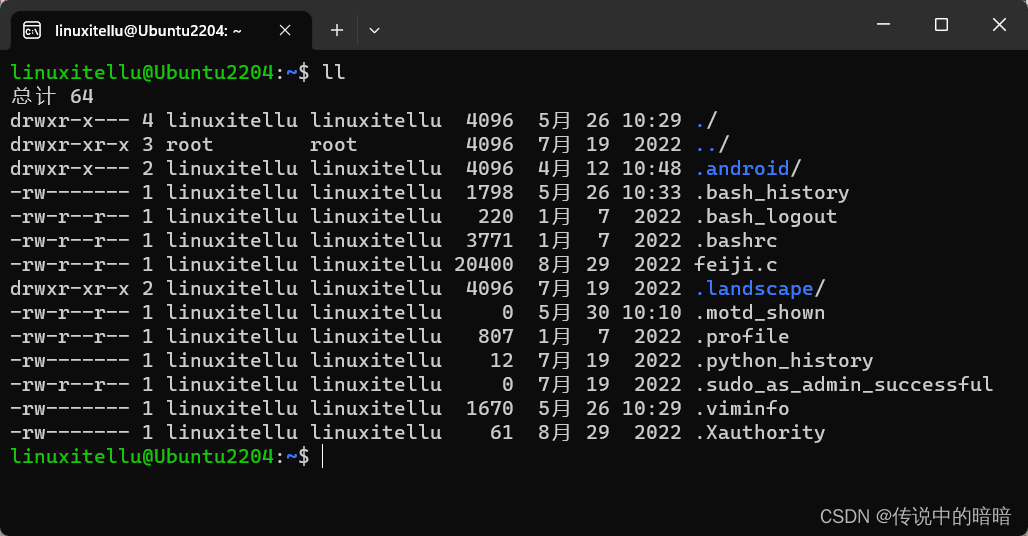The height and width of the screenshot is (536, 1028).
Task: Click the time '10:48' on the .android row
Action: point(652,168)
